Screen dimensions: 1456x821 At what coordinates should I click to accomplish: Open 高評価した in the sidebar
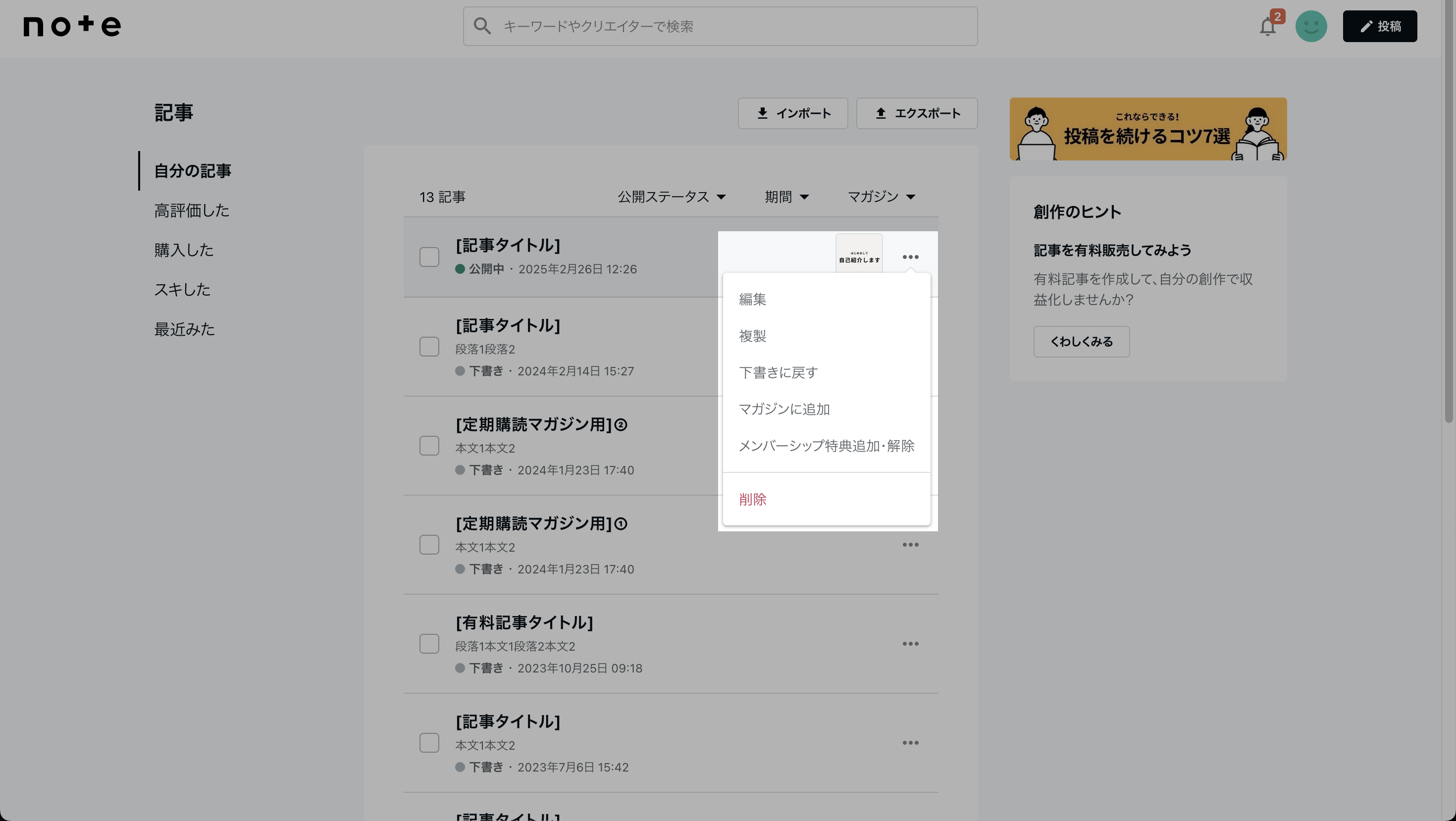pos(192,210)
